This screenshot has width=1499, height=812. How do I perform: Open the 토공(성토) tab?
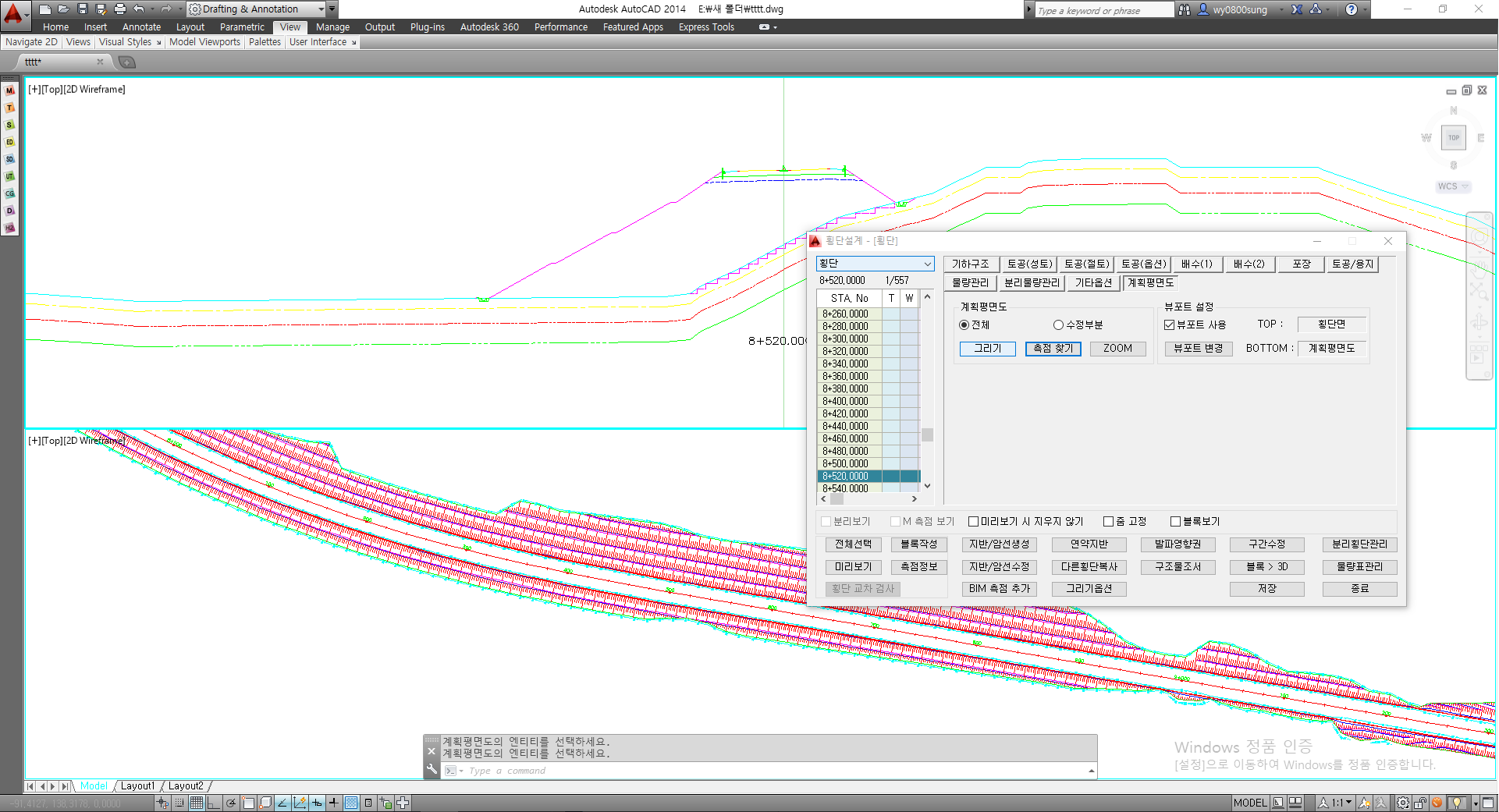tap(1029, 264)
